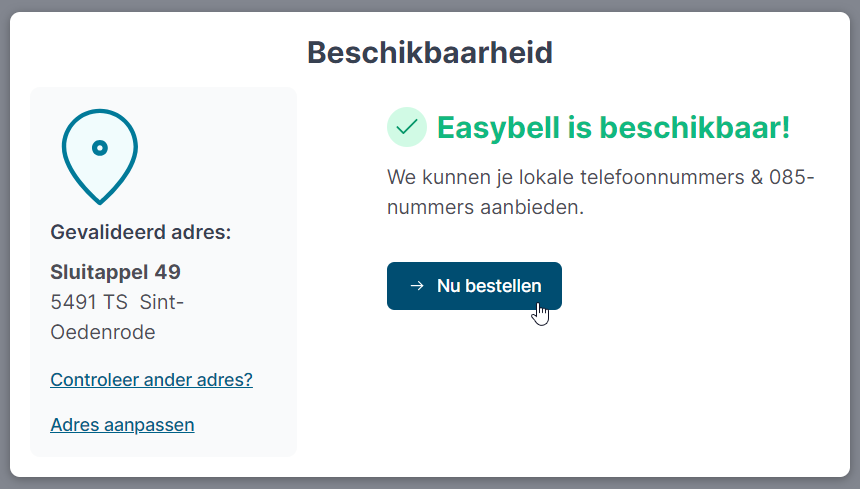Select the street address Sluitappel 49

115,272
